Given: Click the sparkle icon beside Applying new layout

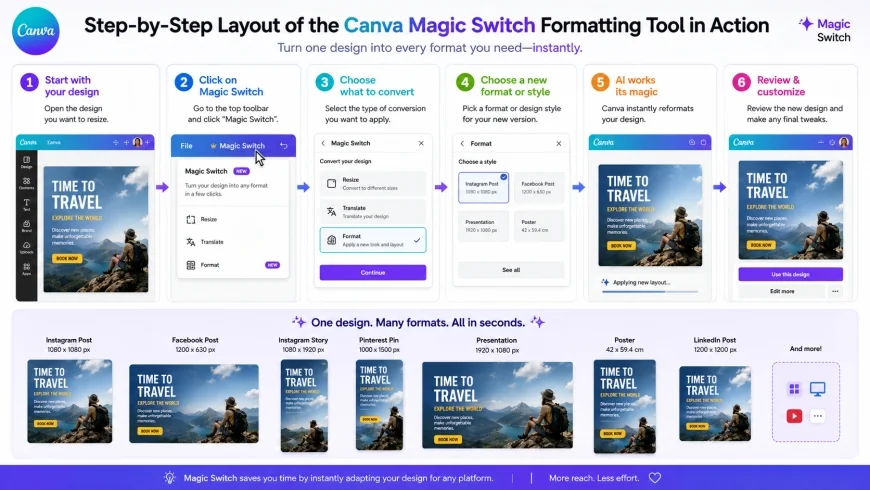Looking at the screenshot, I should tap(605, 282).
